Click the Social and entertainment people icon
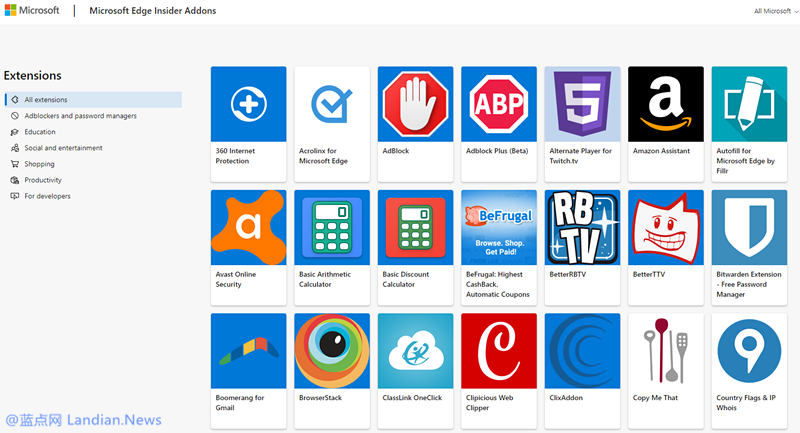 [15, 148]
